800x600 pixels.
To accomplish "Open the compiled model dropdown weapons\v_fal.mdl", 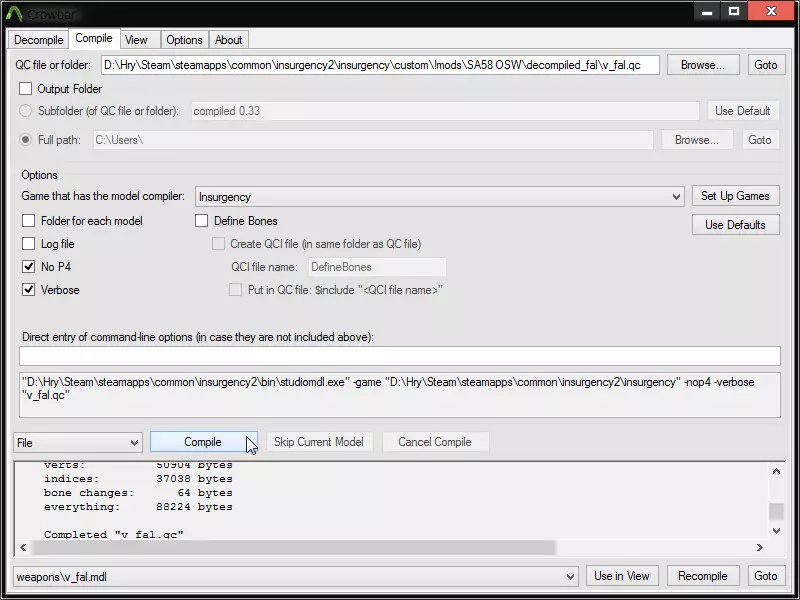I will point(295,577).
